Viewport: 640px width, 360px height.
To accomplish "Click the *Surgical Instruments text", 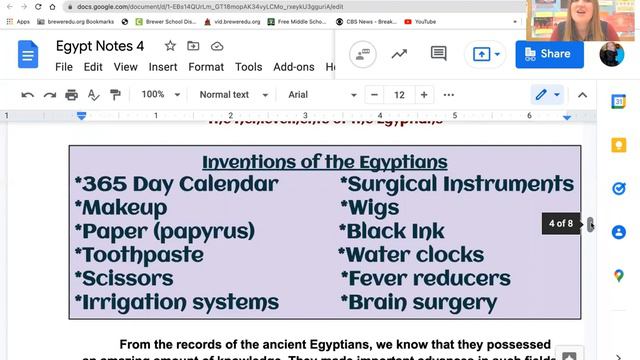I will click(457, 184).
